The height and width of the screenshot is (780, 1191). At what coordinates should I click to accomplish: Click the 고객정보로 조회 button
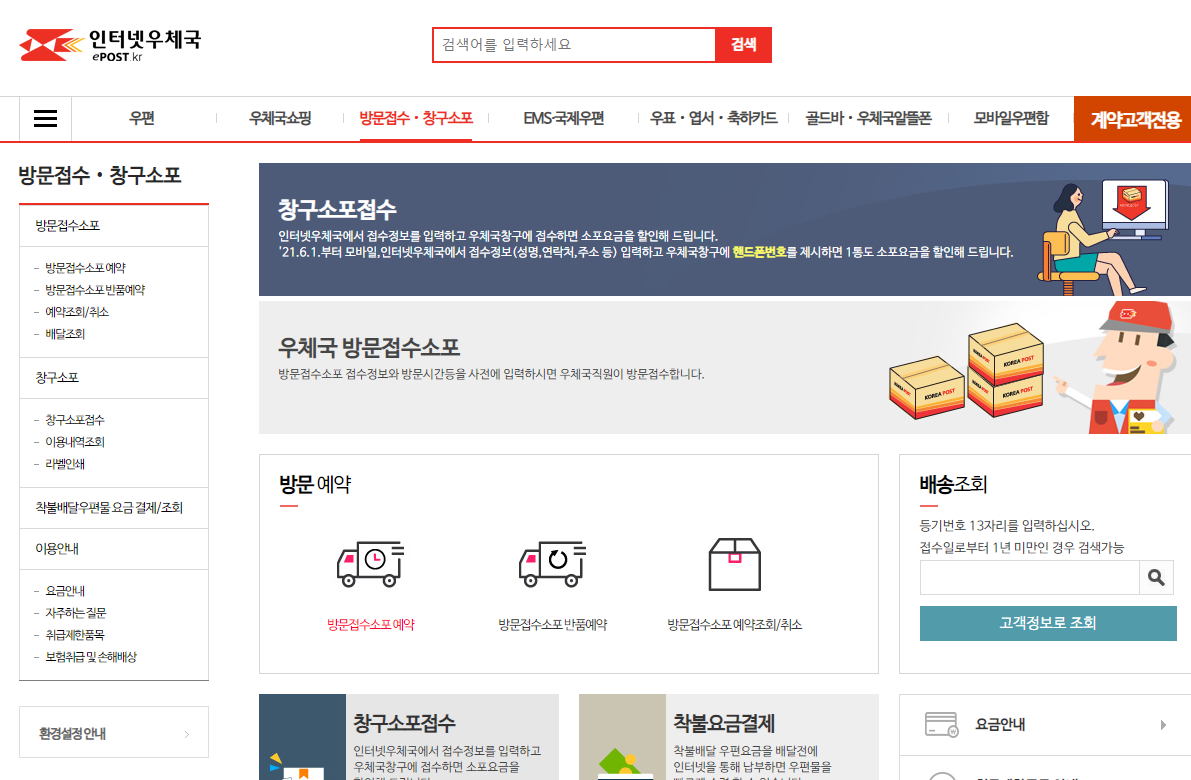click(x=1048, y=624)
